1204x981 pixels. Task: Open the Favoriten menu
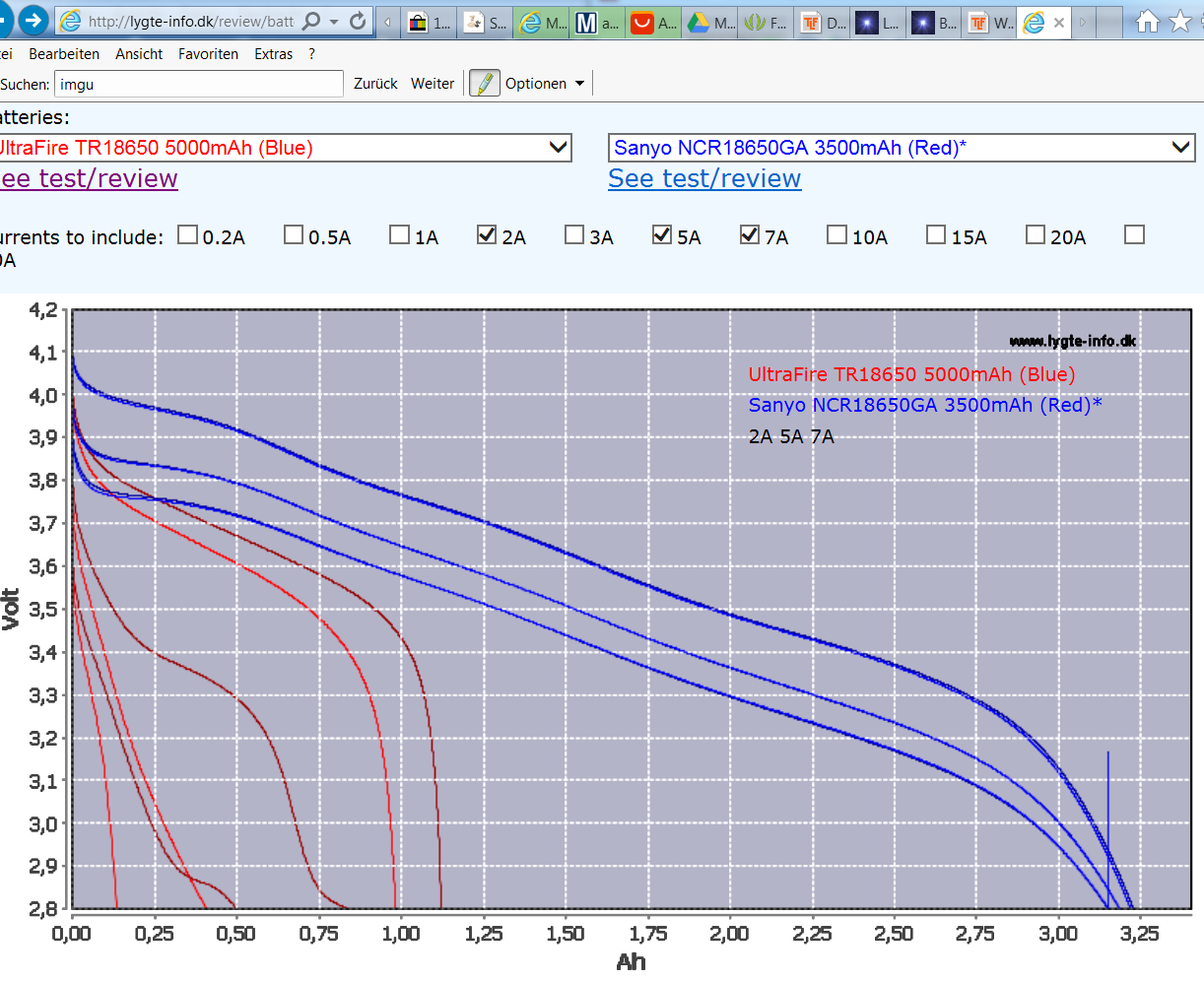[208, 54]
